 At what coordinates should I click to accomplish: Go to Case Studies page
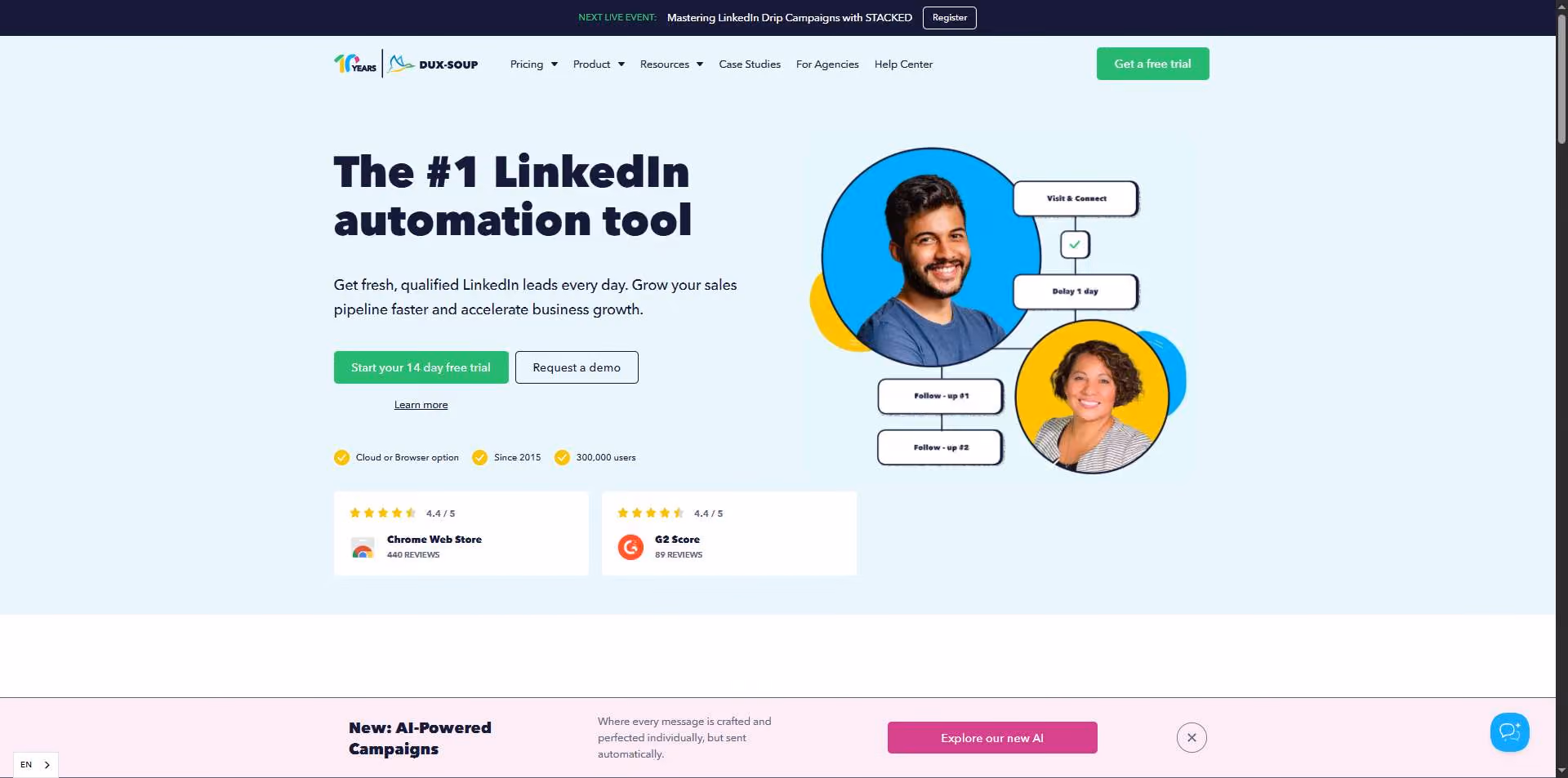point(750,64)
